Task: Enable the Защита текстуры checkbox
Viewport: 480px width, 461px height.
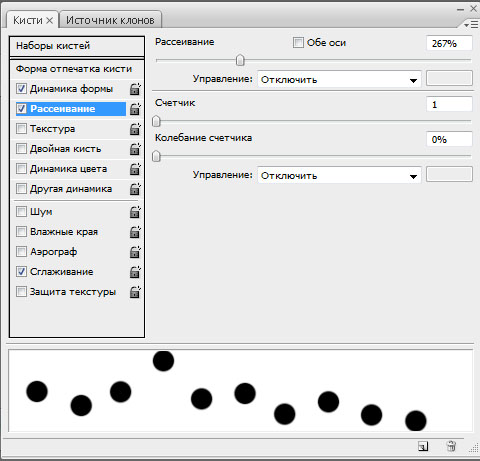Action: point(21,292)
